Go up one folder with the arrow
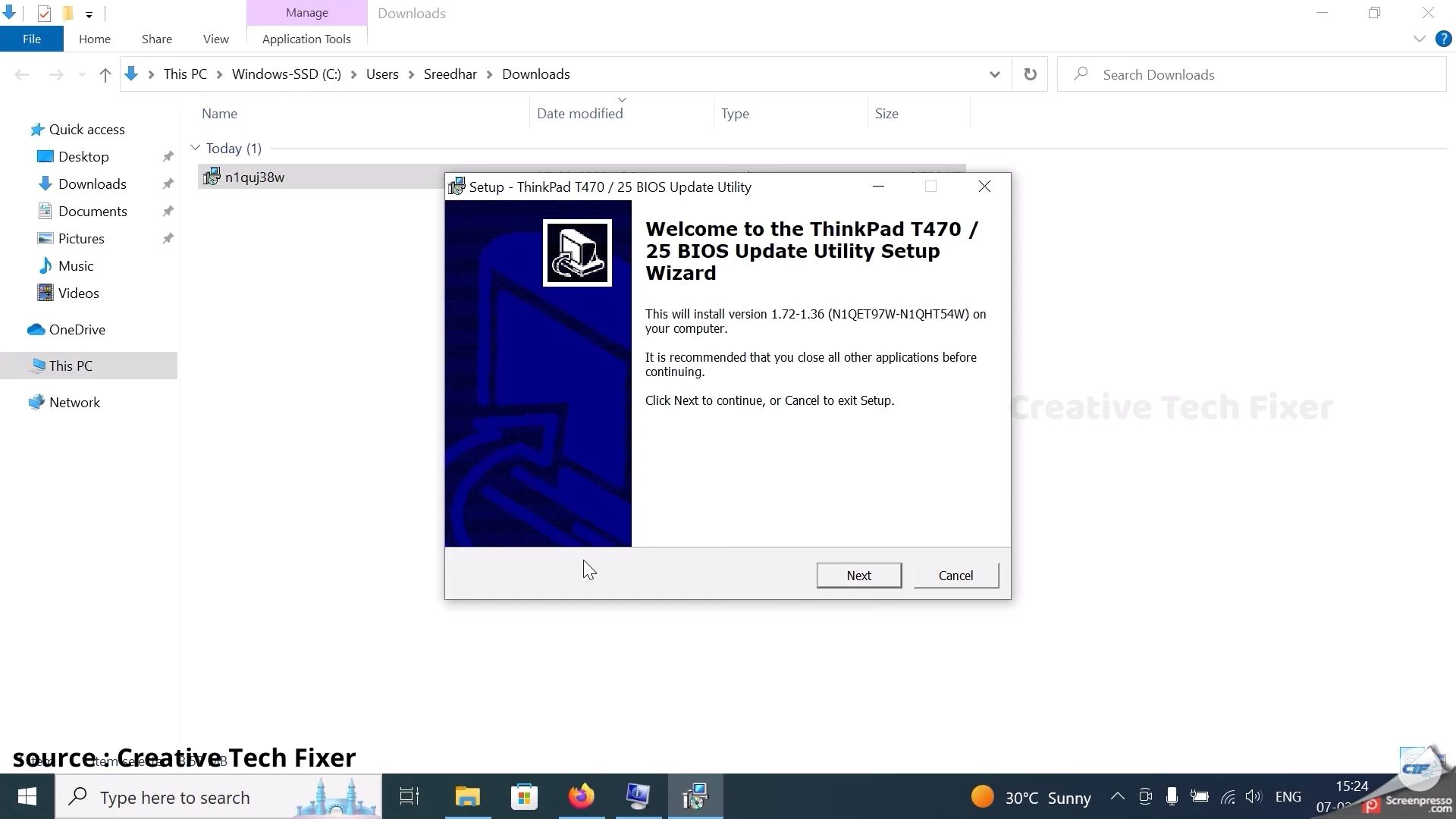1456x819 pixels. (105, 74)
